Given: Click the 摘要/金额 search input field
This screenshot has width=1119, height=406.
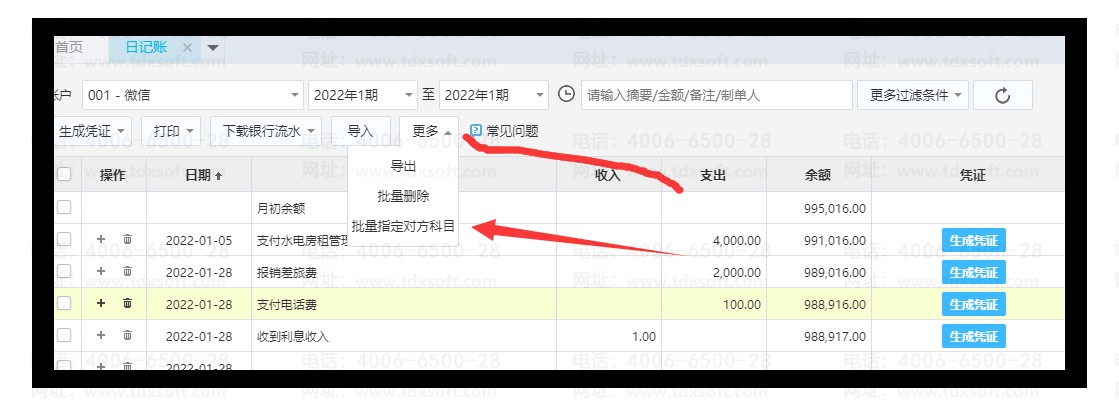Looking at the screenshot, I should (716, 96).
